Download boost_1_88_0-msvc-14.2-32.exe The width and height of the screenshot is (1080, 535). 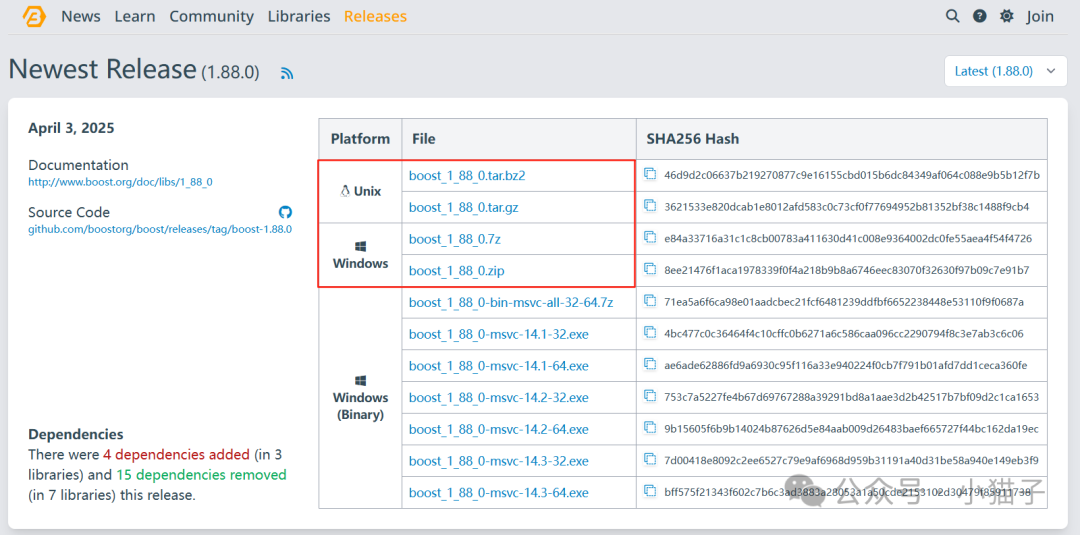point(499,397)
